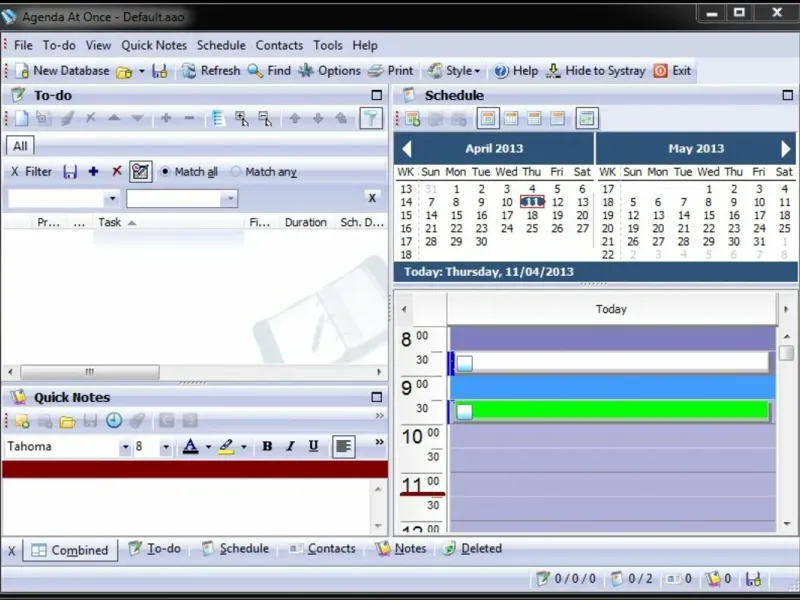
Task: Clear the filter row with the X button
Action: [372, 198]
